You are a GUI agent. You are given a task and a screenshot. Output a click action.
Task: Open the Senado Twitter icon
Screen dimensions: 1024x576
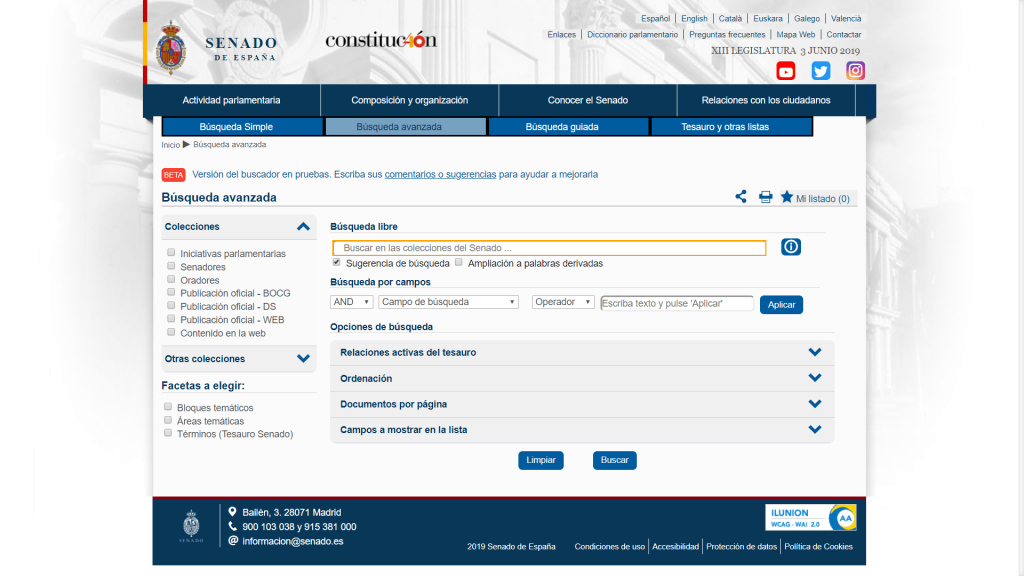pyautogui.click(x=821, y=71)
